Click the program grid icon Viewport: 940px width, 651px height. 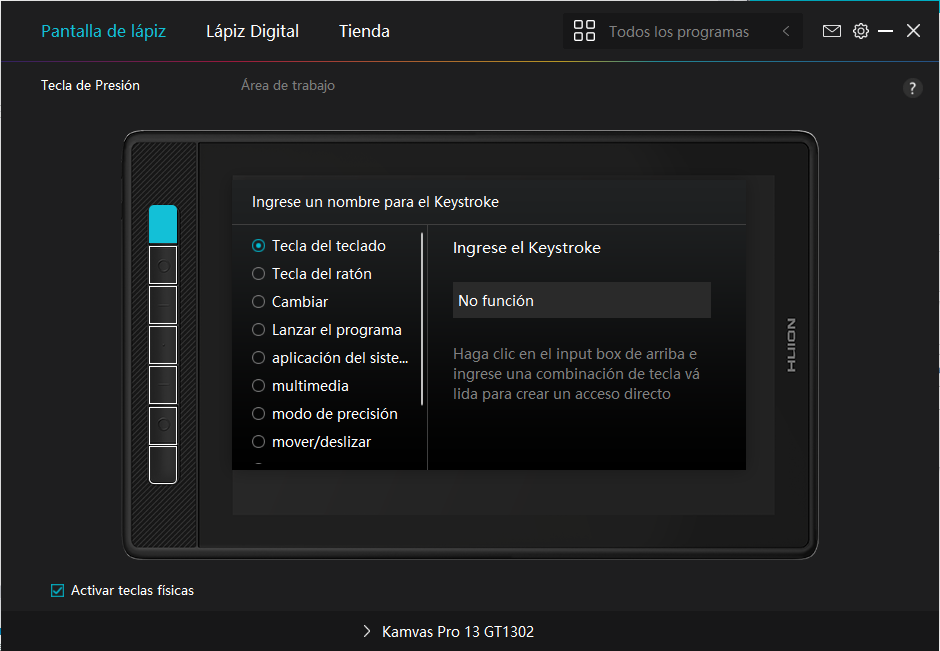click(584, 31)
